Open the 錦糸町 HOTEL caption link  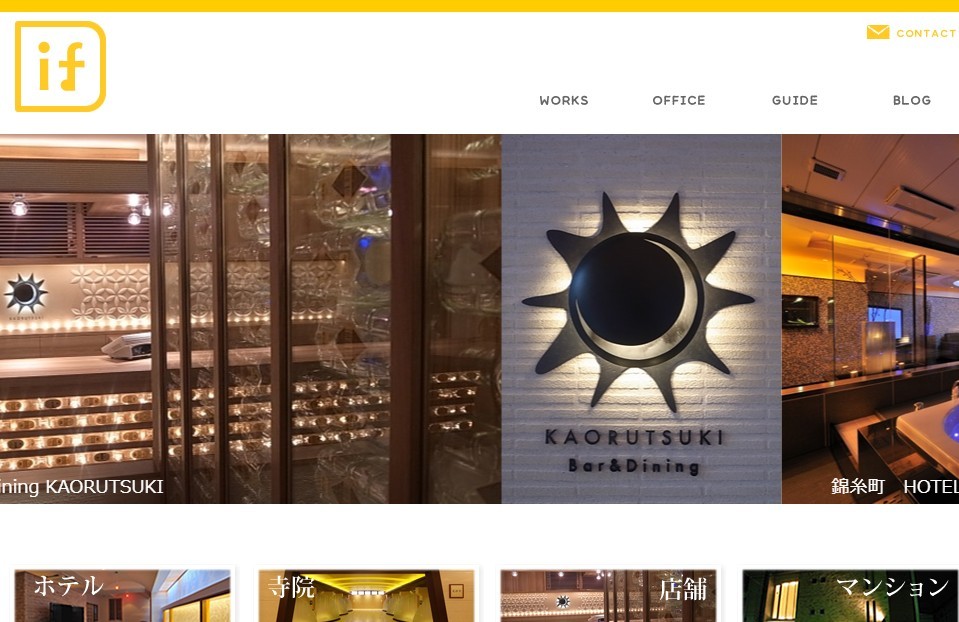(x=894, y=487)
